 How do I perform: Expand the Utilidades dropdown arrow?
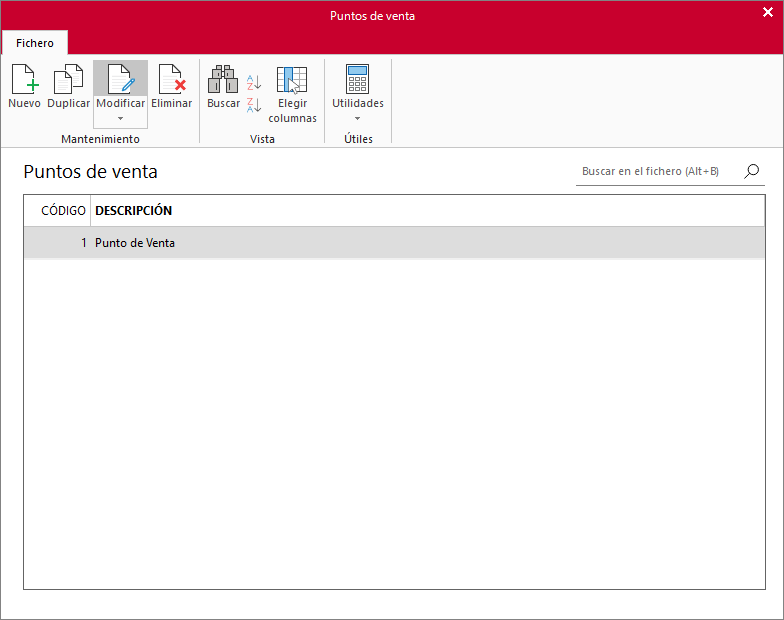pyautogui.click(x=358, y=118)
